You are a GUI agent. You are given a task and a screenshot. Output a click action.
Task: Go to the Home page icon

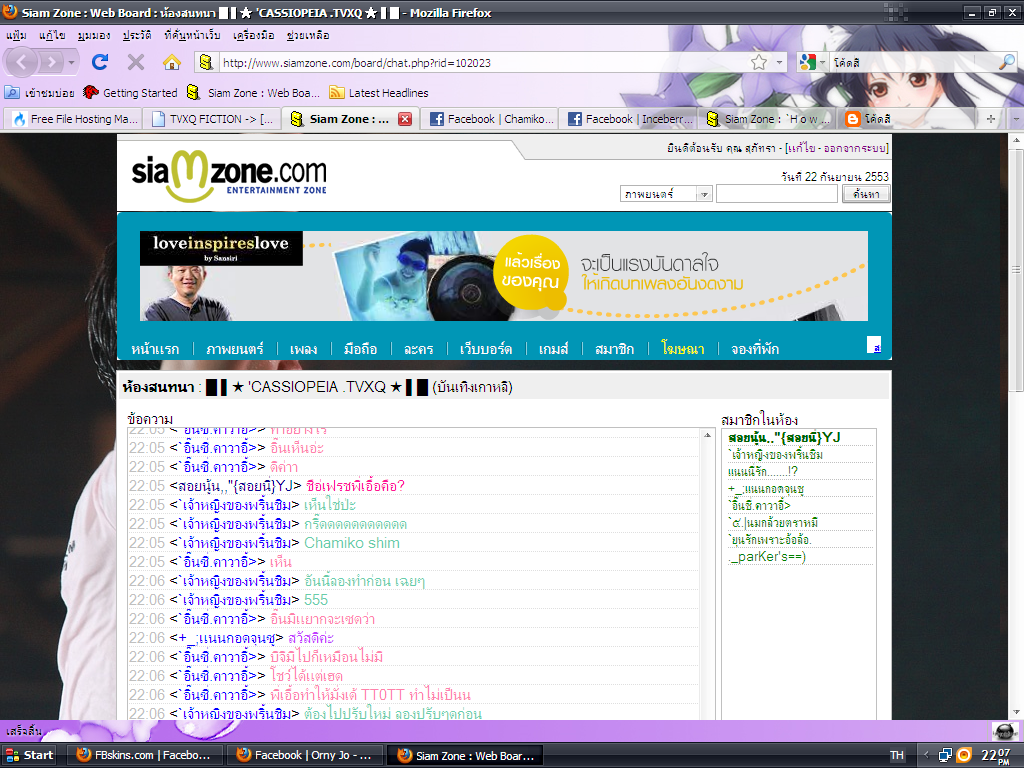tap(172, 62)
